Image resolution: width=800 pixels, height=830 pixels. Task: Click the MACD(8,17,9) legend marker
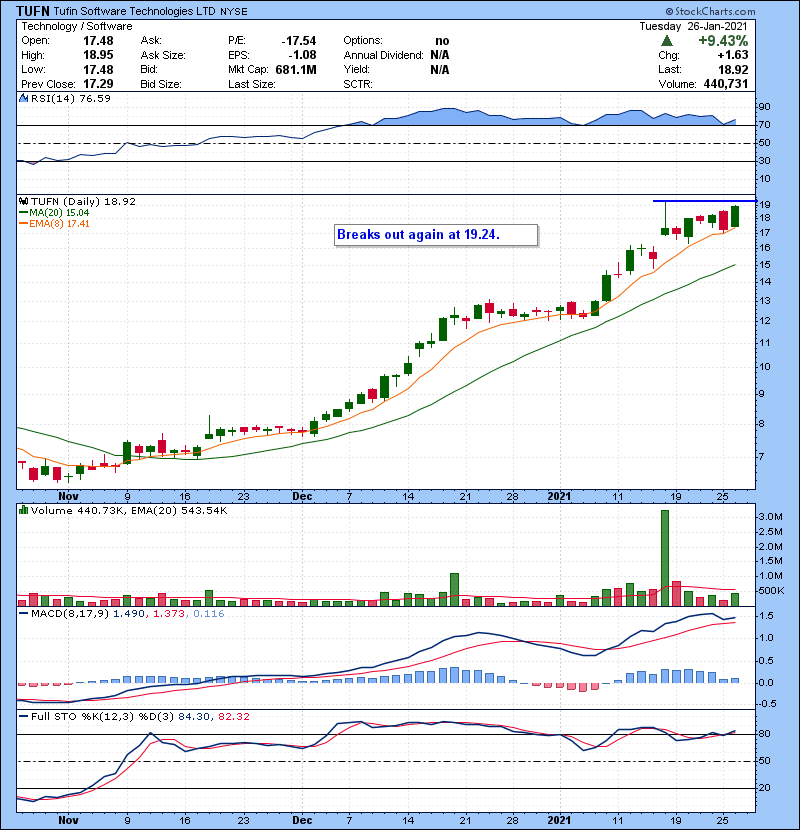(x=24, y=612)
